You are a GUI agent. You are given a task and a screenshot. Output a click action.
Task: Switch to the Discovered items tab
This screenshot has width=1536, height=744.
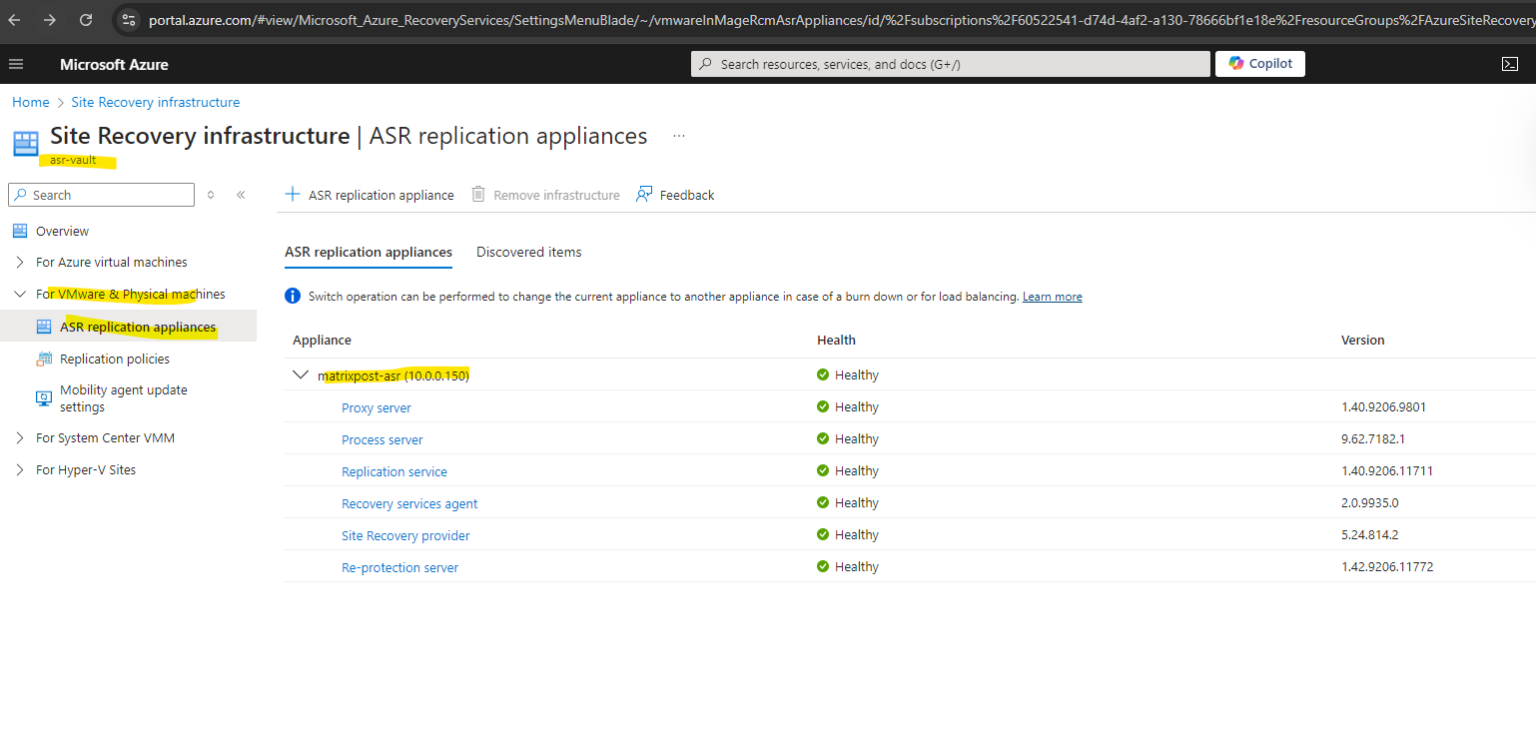pos(528,251)
